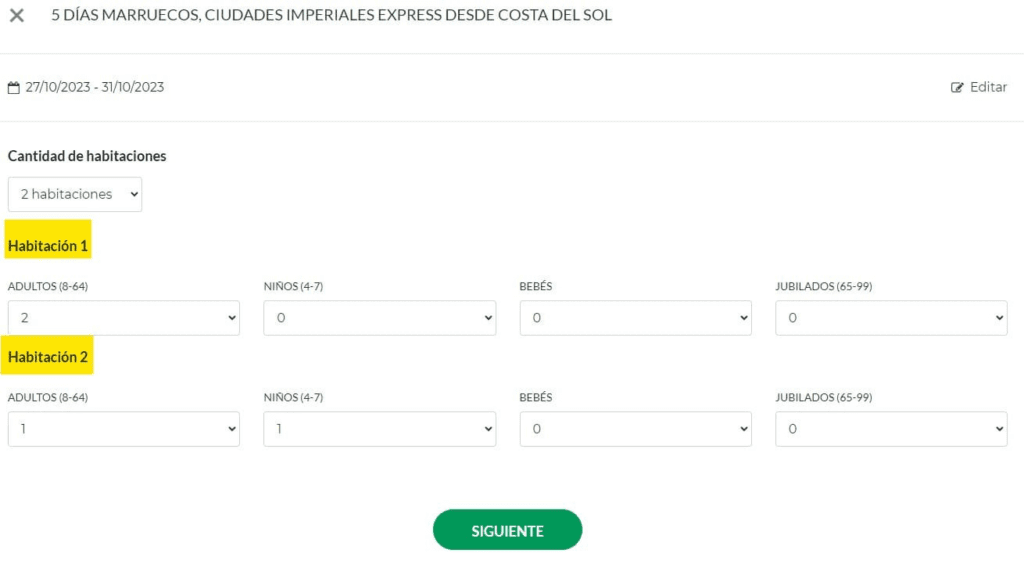Viewport: 1024px width, 564px height.
Task: Expand the Niños dropdown in Habitación 2
Action: click(379, 429)
